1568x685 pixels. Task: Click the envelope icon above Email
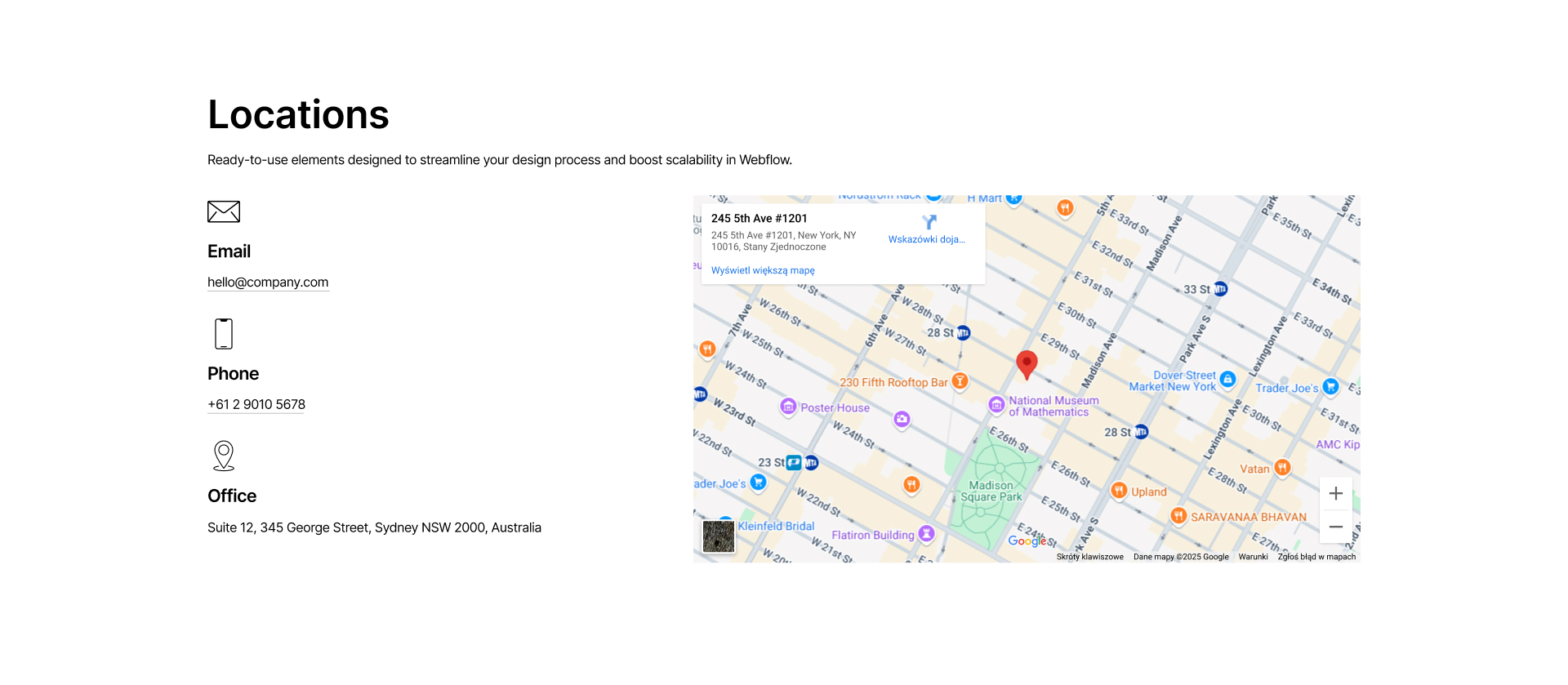(x=224, y=211)
